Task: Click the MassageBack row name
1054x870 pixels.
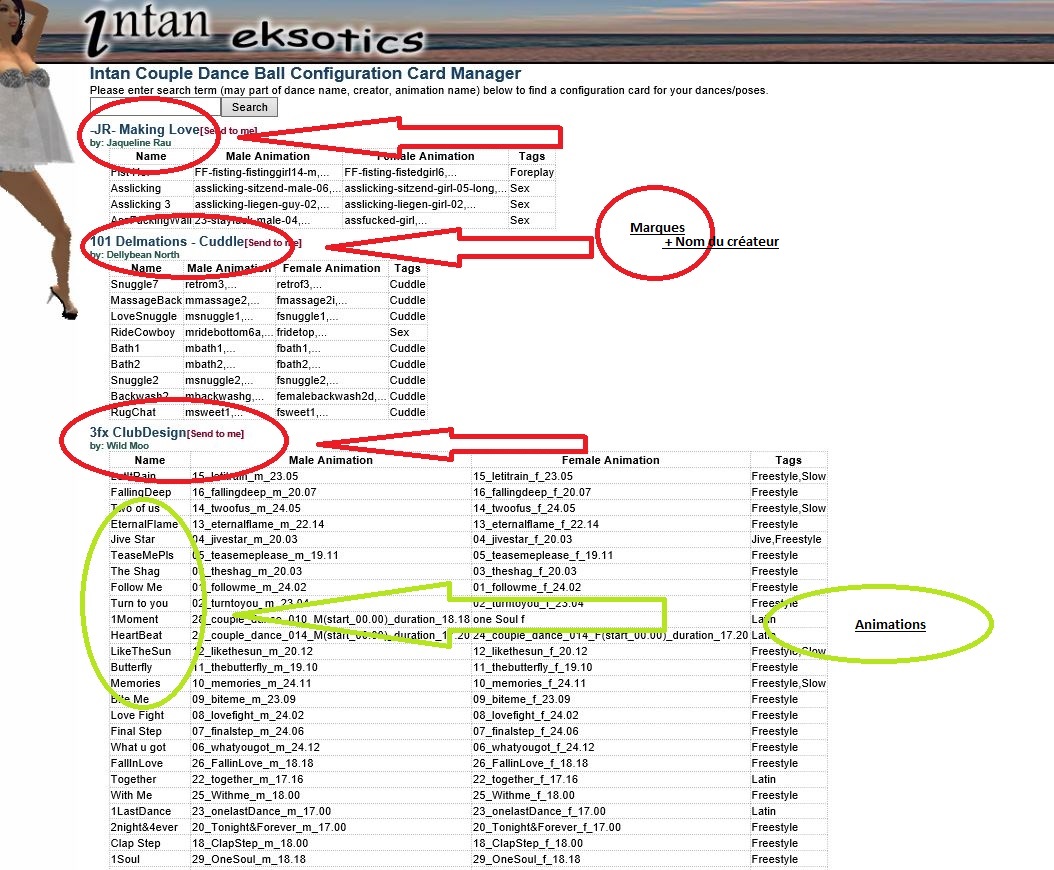Action: tap(146, 301)
